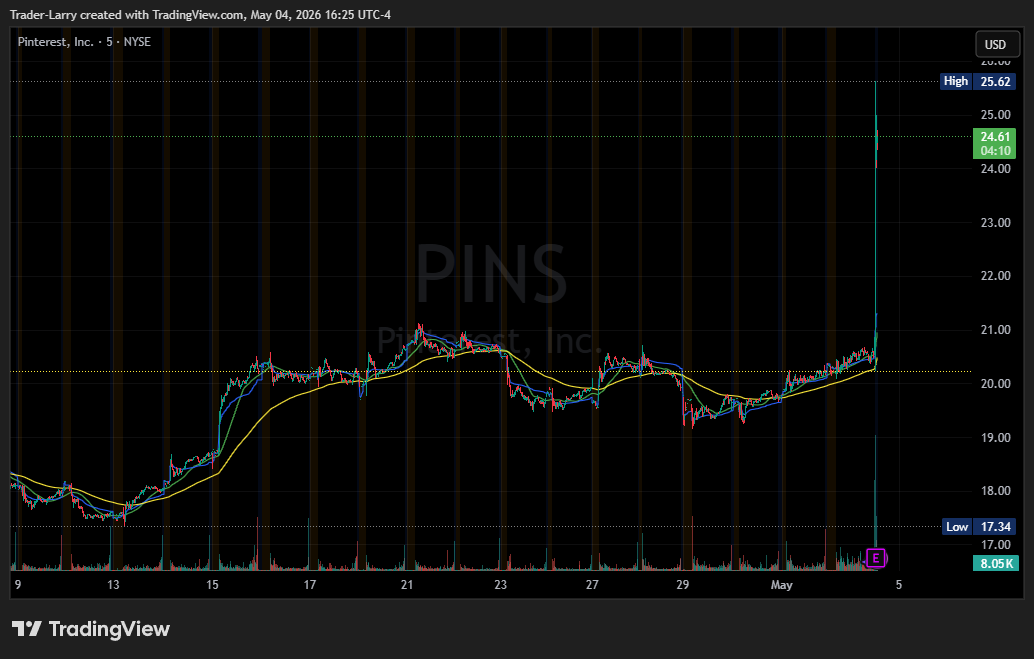Click date 29 on the time axis
Screen dimensions: 1034x659
(x=683, y=584)
